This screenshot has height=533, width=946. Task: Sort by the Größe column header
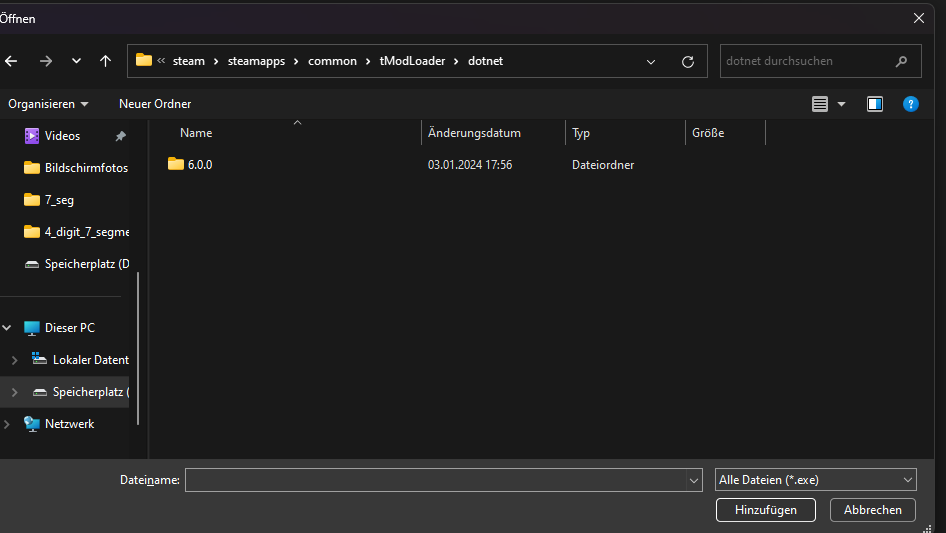708,133
